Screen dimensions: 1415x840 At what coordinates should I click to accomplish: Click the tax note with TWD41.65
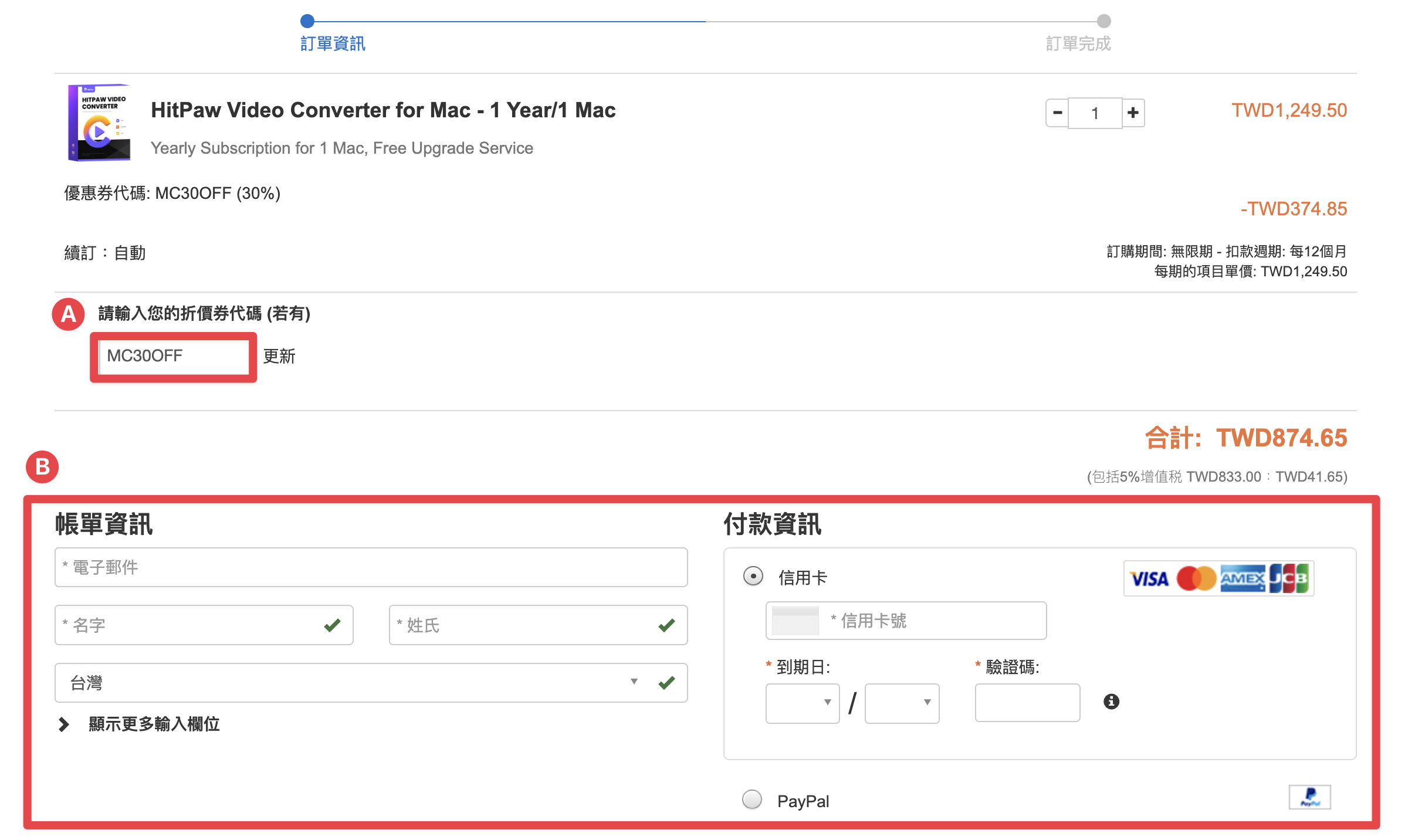point(1217,476)
